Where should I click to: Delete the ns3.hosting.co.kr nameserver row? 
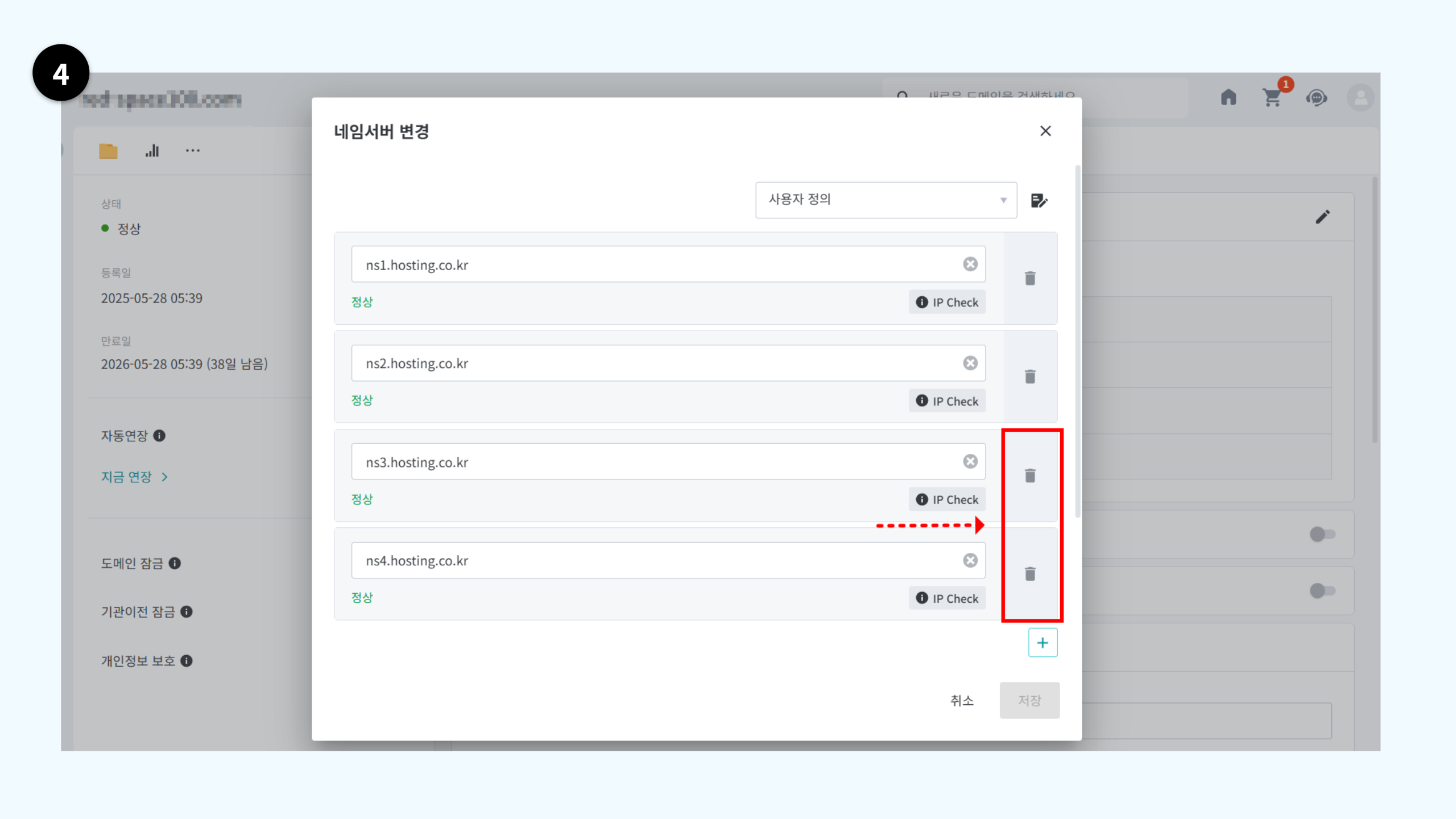pyautogui.click(x=1030, y=475)
